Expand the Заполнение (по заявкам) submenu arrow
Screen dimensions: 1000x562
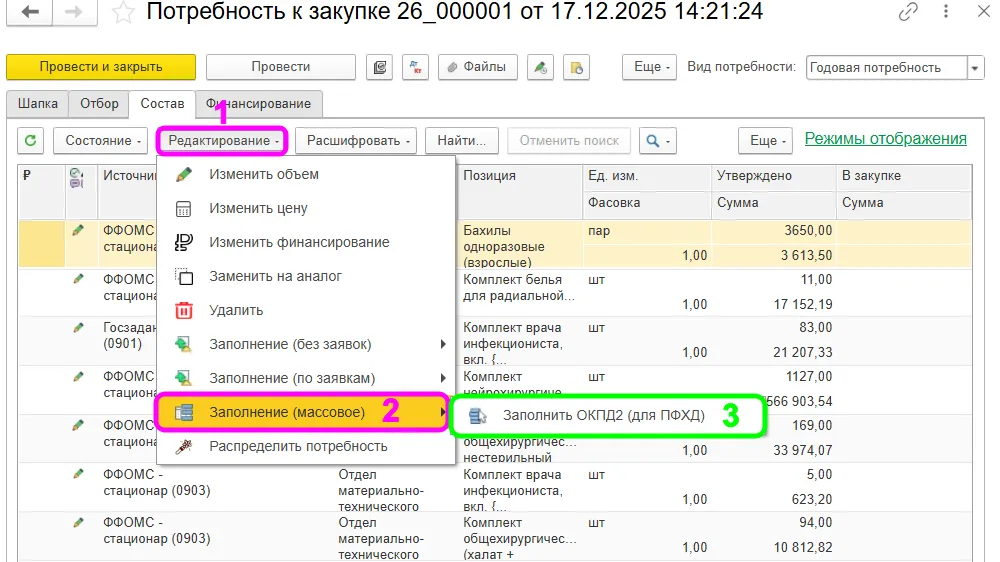[443, 378]
